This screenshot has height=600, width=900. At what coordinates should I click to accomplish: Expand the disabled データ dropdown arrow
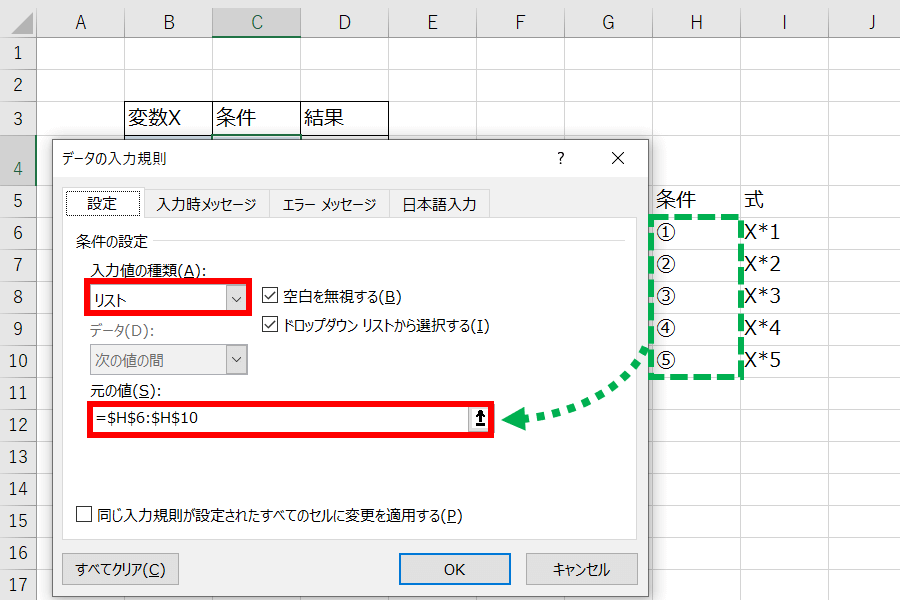236,359
